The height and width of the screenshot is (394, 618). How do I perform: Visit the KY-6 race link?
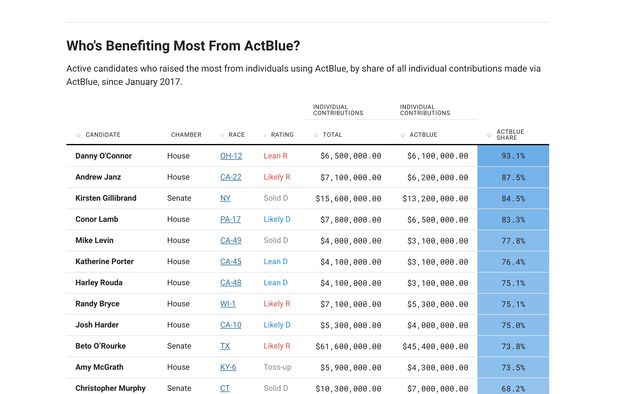[x=228, y=367]
